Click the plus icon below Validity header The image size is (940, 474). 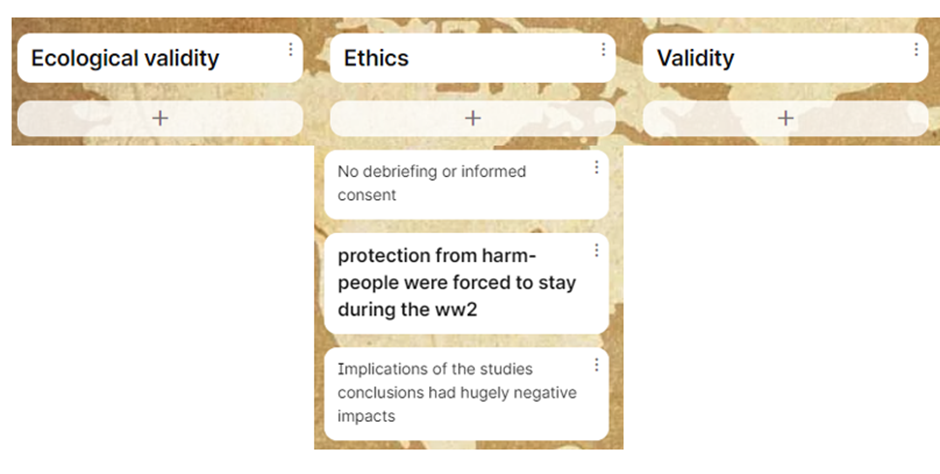click(786, 118)
